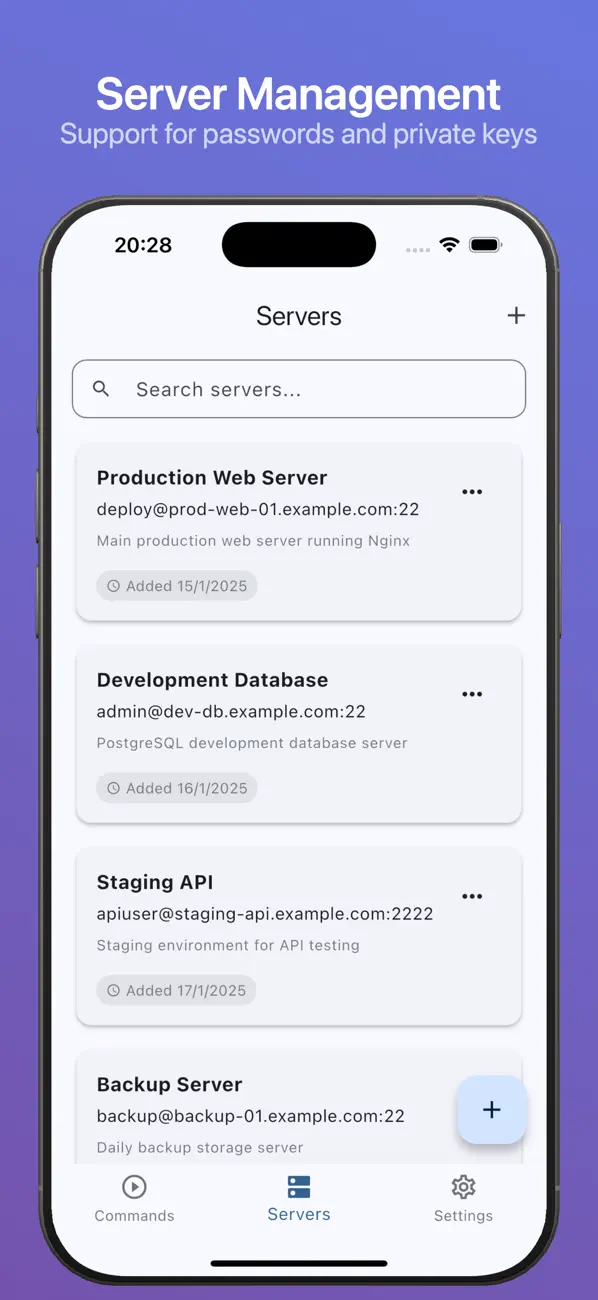Tap the Added 15/1/2025 badge
The image size is (598, 1300).
click(176, 586)
